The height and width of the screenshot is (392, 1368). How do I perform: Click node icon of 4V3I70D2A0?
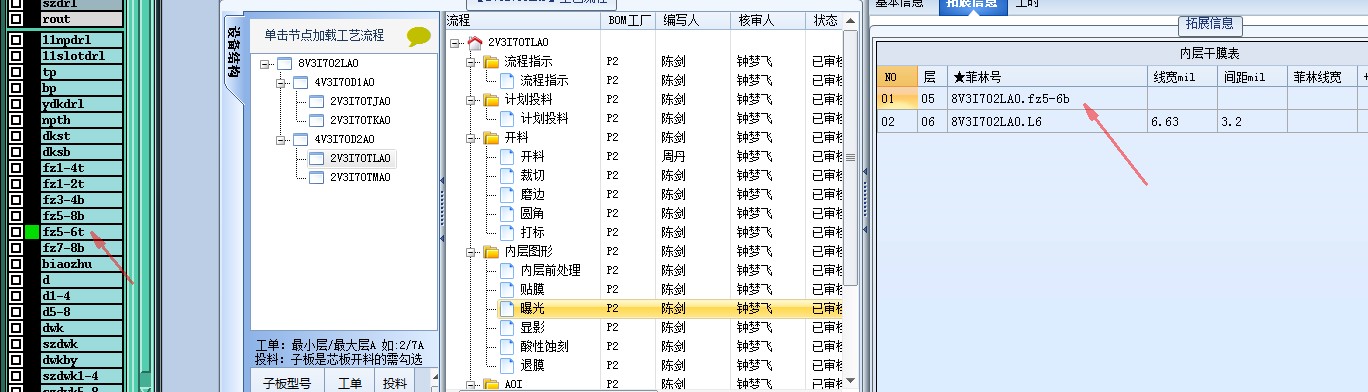point(300,139)
